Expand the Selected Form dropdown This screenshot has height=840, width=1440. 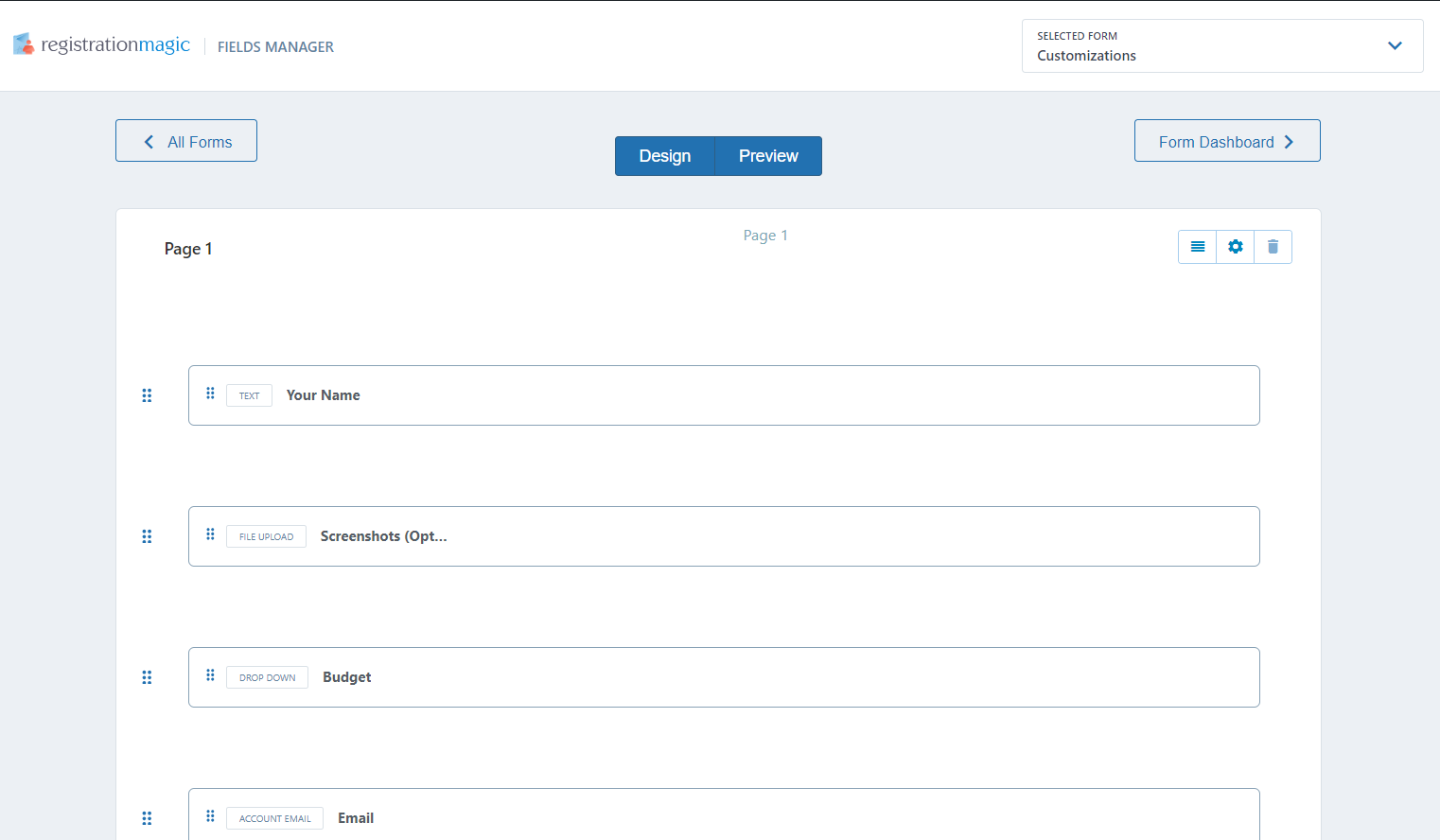tap(1220, 46)
